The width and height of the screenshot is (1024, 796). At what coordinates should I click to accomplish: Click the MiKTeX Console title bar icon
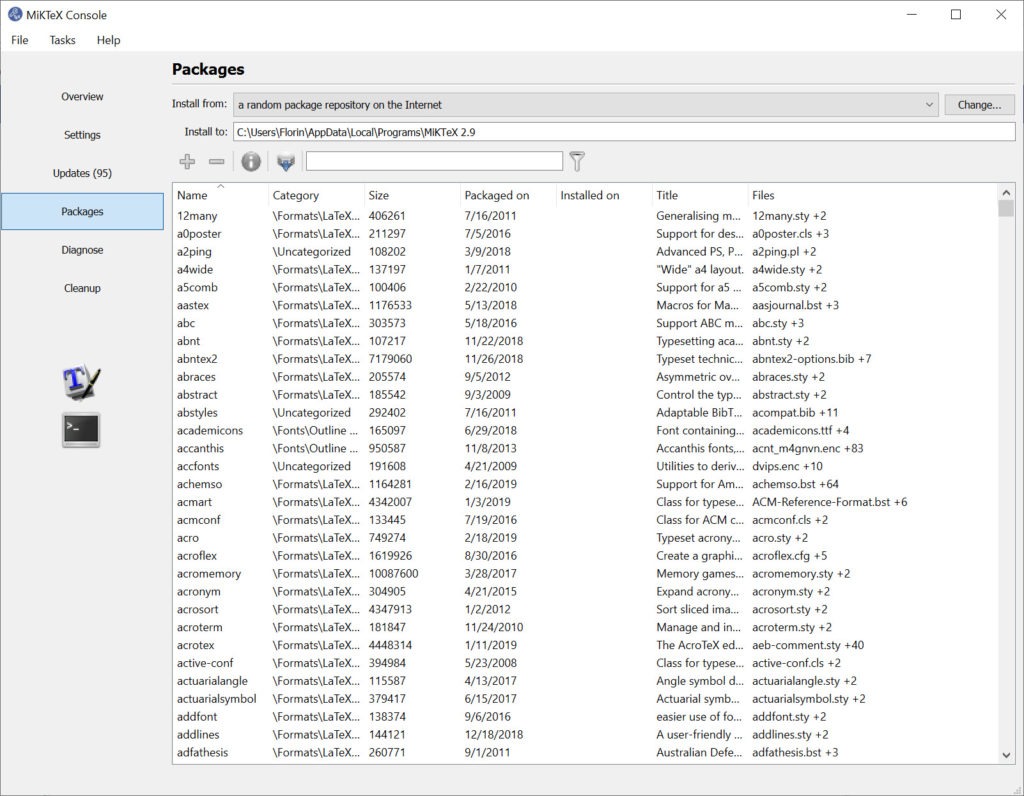tap(14, 14)
